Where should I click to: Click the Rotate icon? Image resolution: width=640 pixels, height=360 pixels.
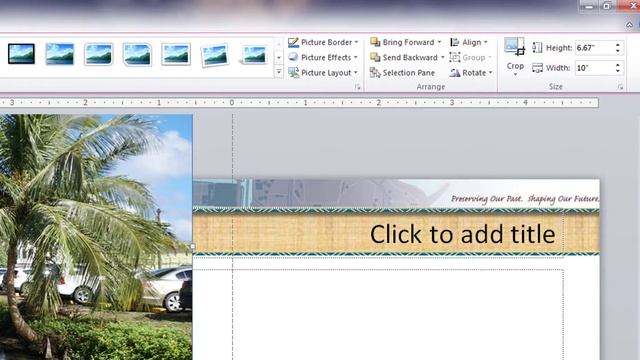tap(455, 73)
